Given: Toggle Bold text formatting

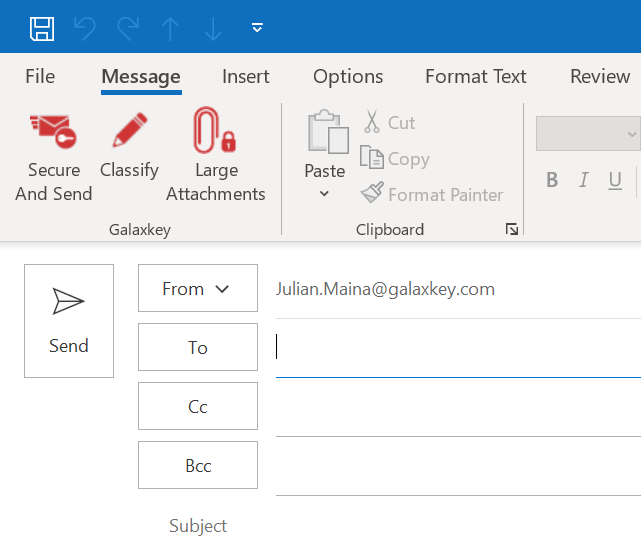Looking at the screenshot, I should click(552, 181).
